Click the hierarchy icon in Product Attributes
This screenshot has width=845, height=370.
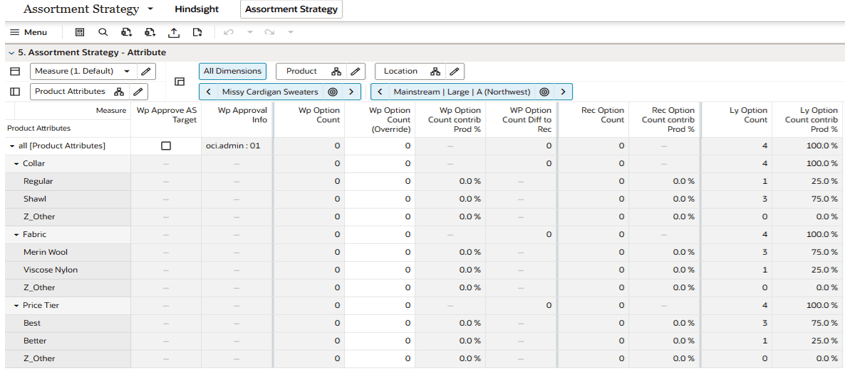tap(119, 92)
